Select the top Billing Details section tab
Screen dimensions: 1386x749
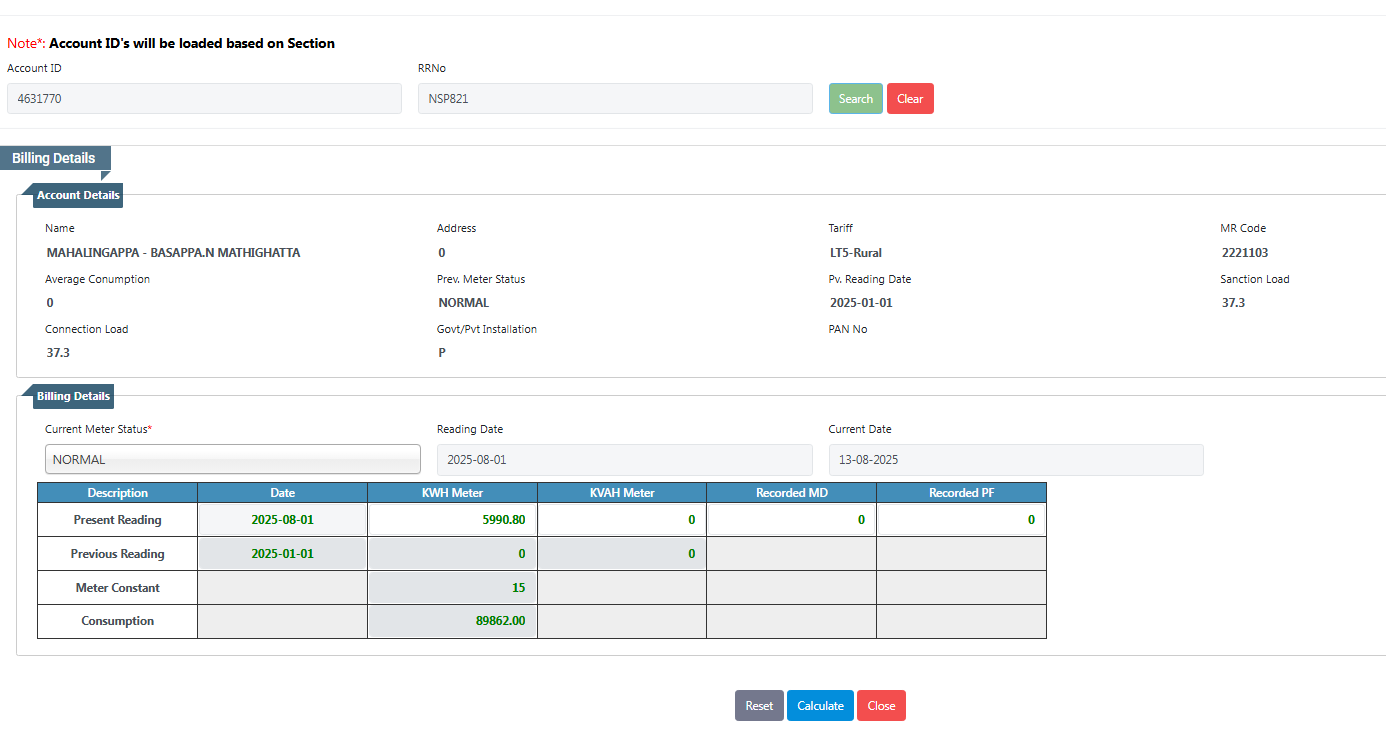coord(54,158)
